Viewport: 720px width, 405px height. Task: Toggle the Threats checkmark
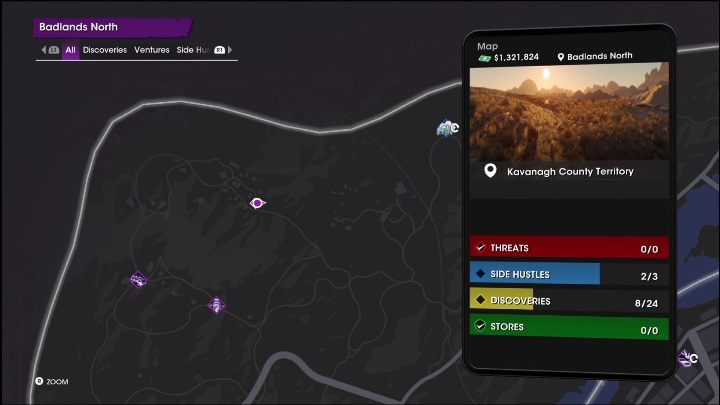[x=480, y=248]
